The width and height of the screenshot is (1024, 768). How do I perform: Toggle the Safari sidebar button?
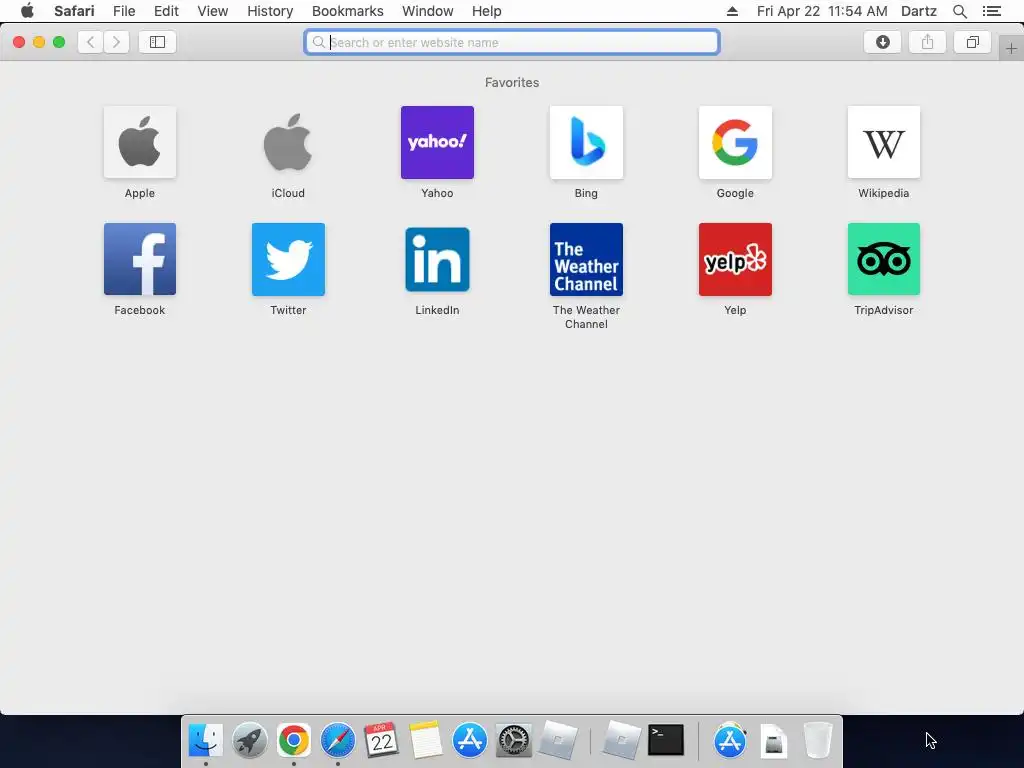click(x=157, y=42)
